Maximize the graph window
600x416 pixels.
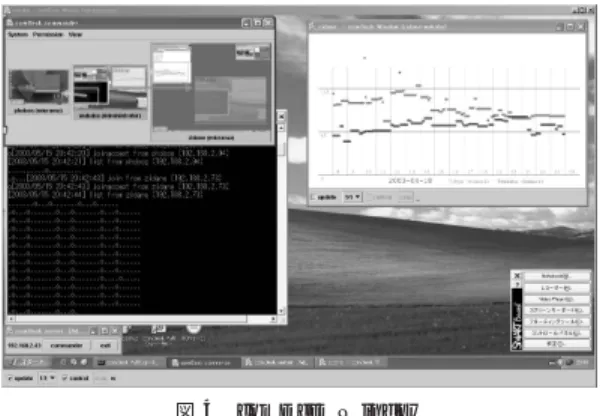tap(571, 27)
